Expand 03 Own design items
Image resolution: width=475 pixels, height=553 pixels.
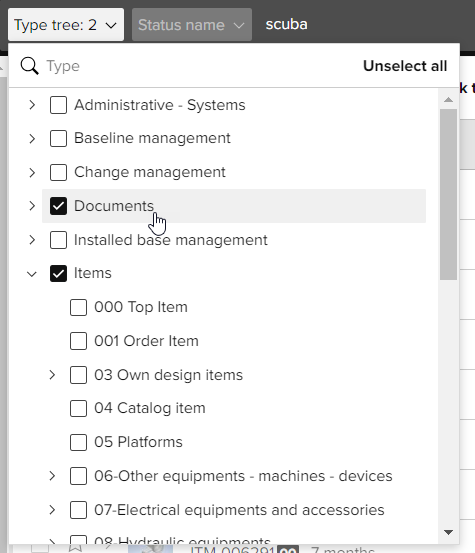click(52, 375)
